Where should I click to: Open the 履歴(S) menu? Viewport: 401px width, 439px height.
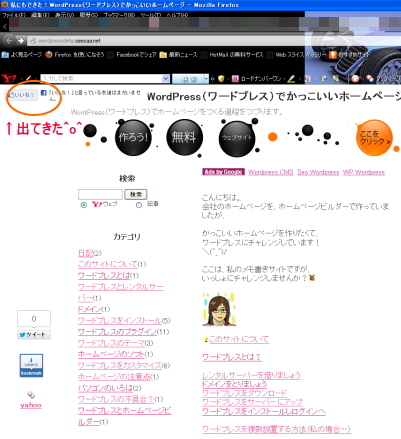click(x=89, y=15)
